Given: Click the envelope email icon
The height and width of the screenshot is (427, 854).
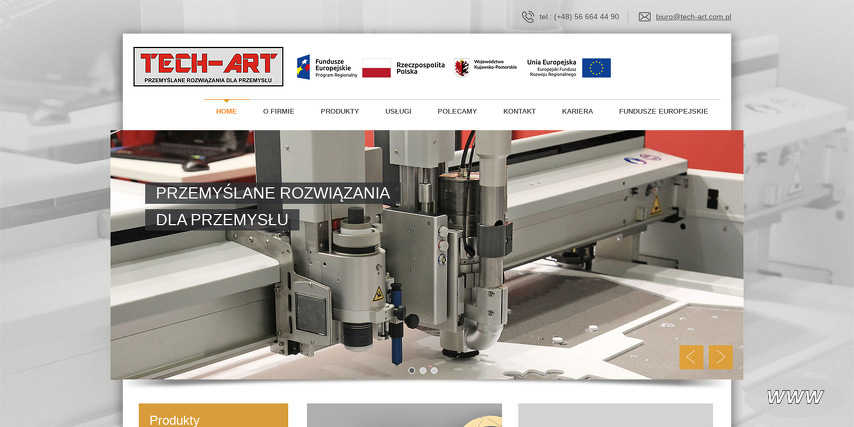Looking at the screenshot, I should 644,17.
